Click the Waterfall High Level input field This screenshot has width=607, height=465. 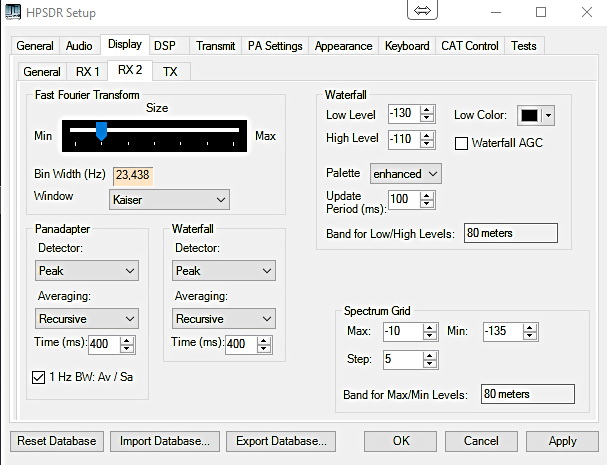404,140
